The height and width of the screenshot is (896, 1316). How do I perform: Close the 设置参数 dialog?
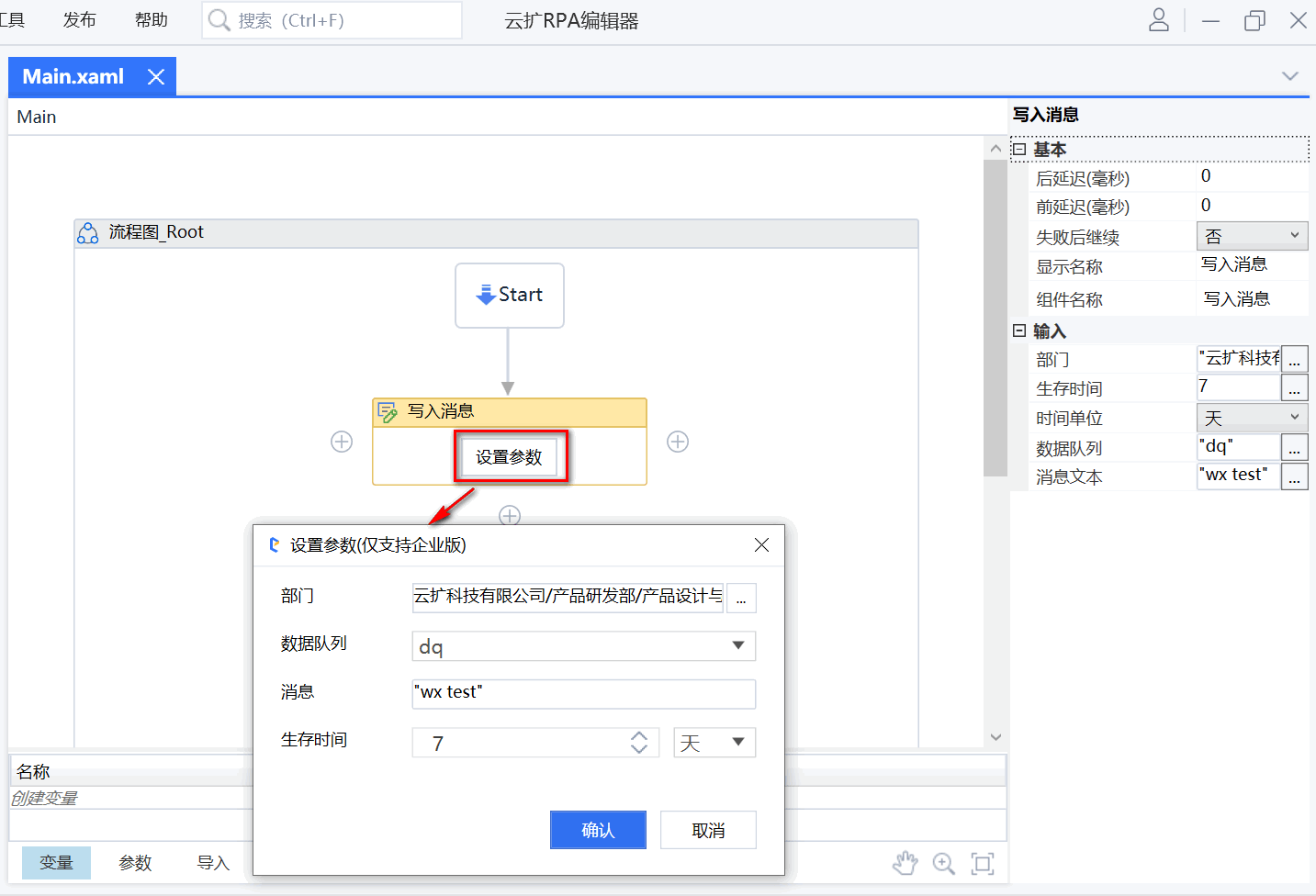click(761, 545)
